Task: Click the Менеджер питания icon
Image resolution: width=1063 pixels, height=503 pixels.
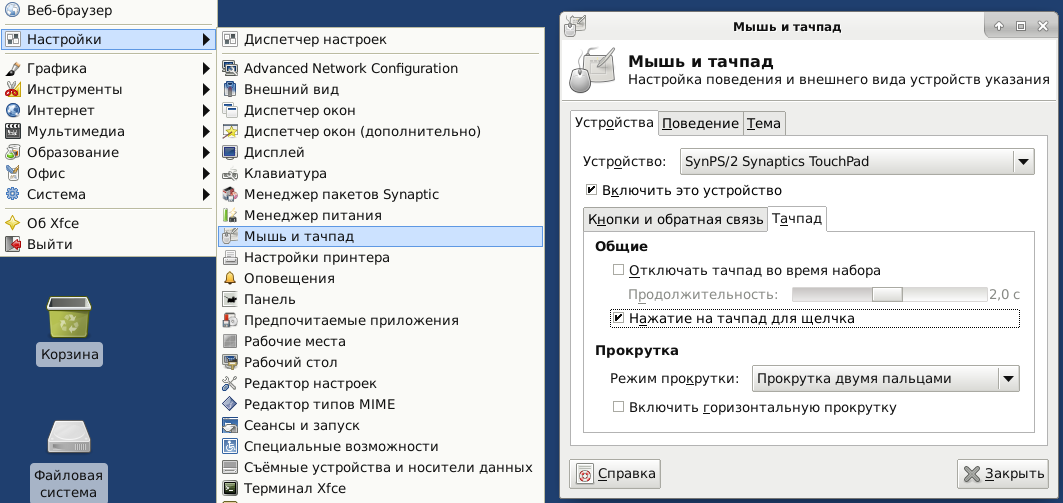Action: 230,215
